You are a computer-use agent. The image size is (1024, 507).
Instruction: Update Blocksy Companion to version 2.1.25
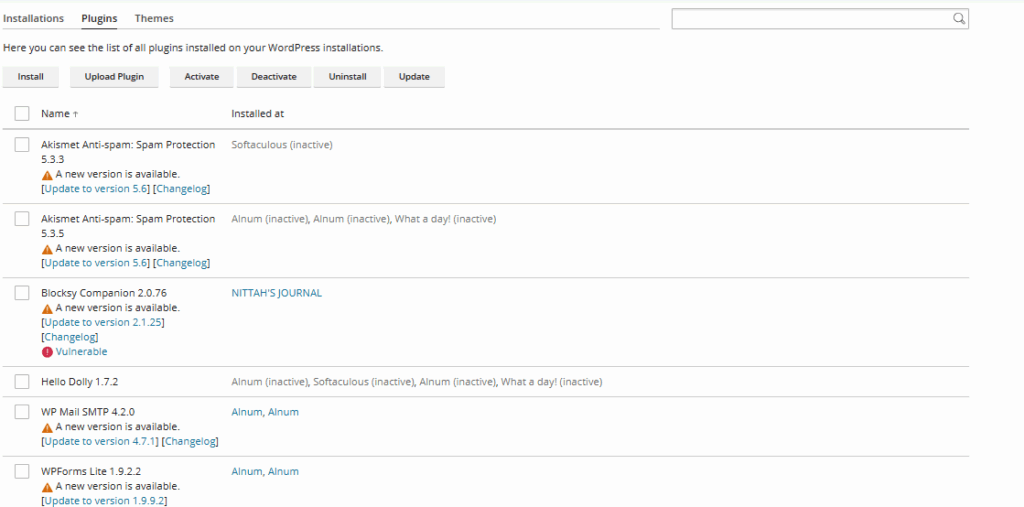tap(103, 323)
